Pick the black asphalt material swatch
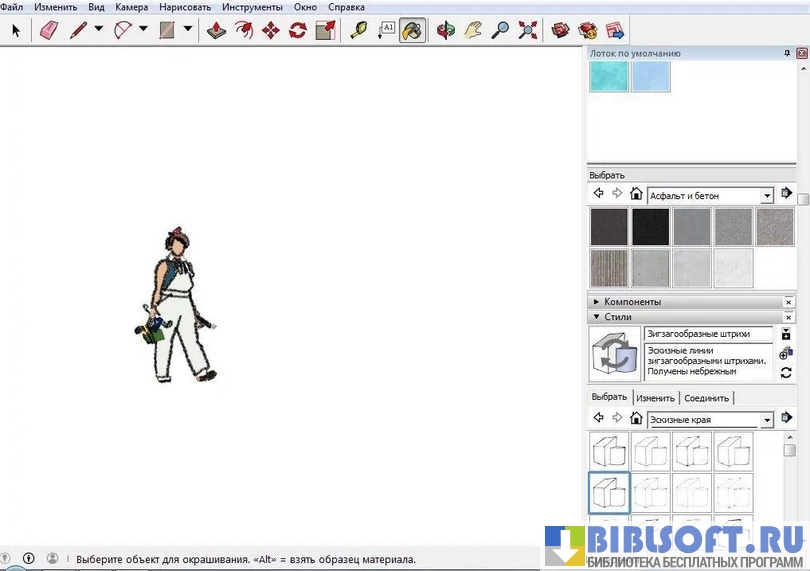This screenshot has height=571, width=810. [650, 227]
